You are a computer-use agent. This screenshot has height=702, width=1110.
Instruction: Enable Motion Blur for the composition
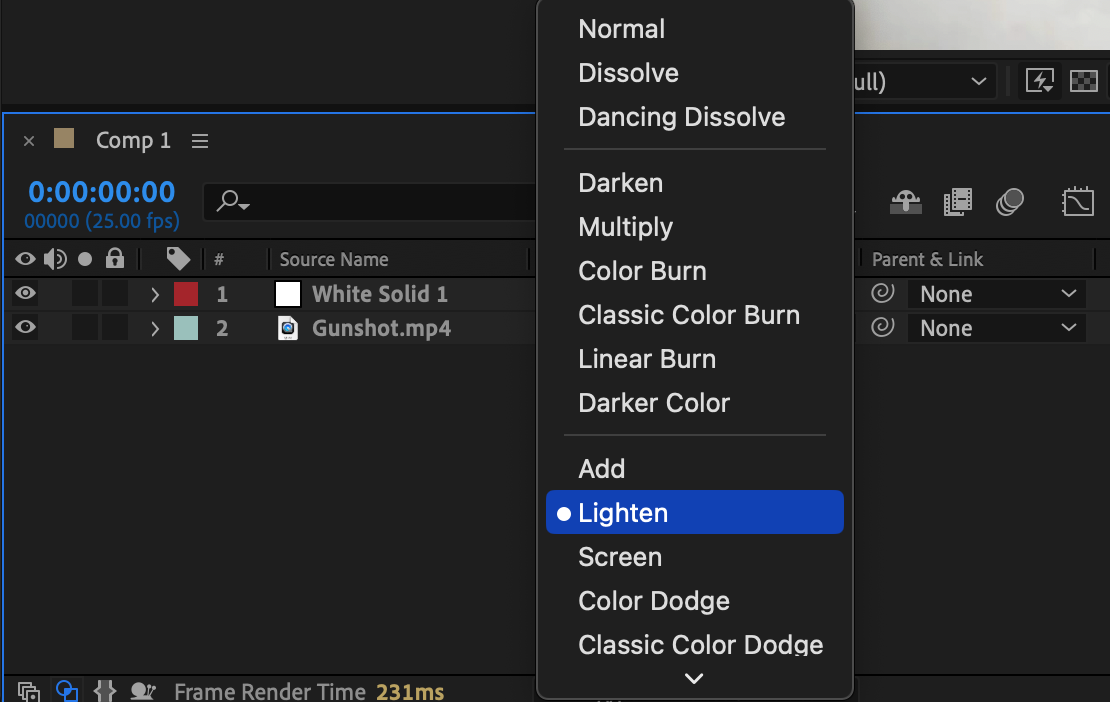(x=1009, y=202)
